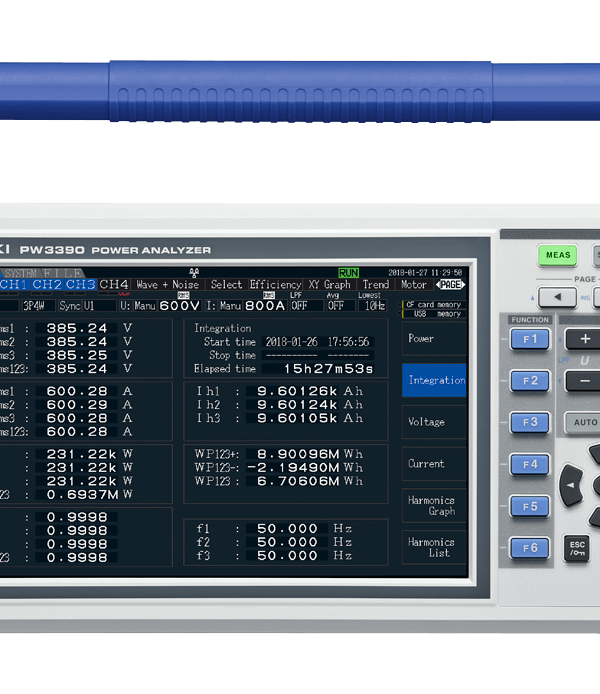
Task: Tap the Lowest 10Hz frequency field
Action: tap(374, 306)
